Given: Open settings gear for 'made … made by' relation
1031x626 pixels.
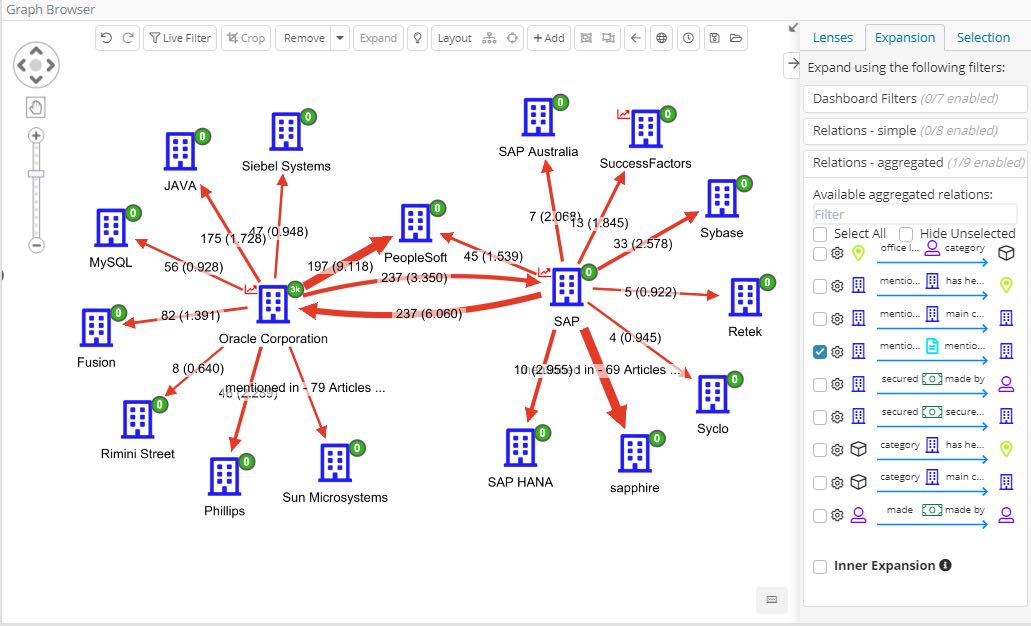Looking at the screenshot, I should [837, 516].
